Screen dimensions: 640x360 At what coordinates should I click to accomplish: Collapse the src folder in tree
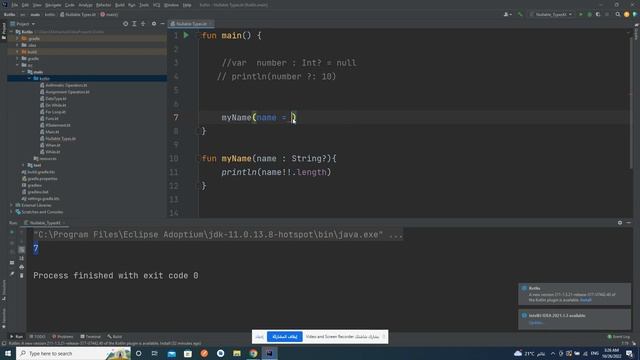18,65
